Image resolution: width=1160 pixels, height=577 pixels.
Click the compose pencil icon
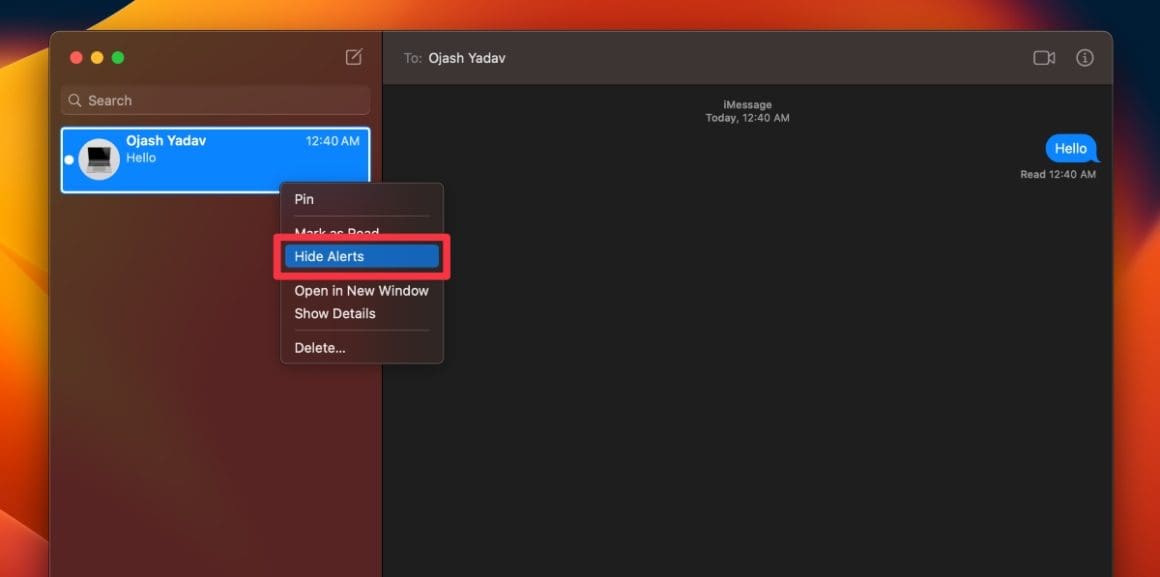pos(352,57)
